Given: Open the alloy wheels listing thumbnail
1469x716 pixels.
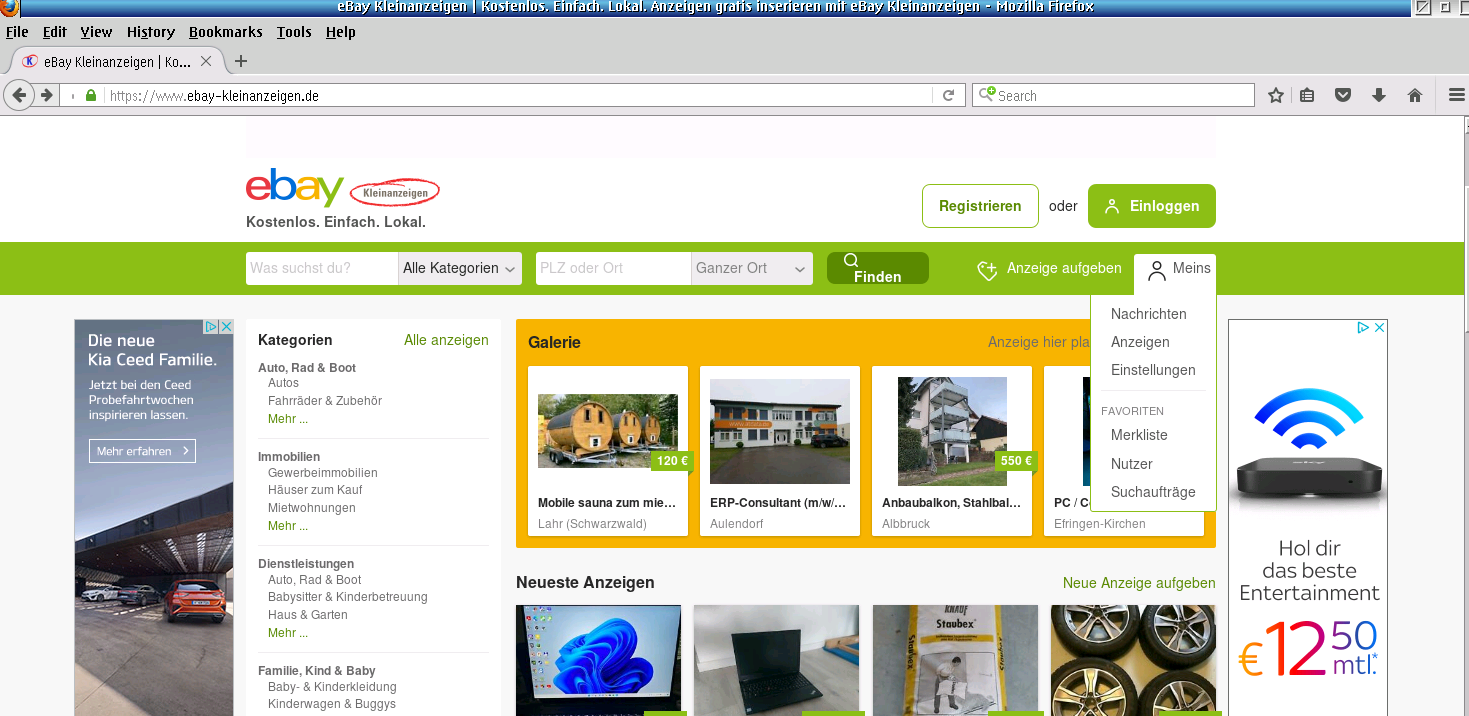Looking at the screenshot, I should pyautogui.click(x=1133, y=660).
